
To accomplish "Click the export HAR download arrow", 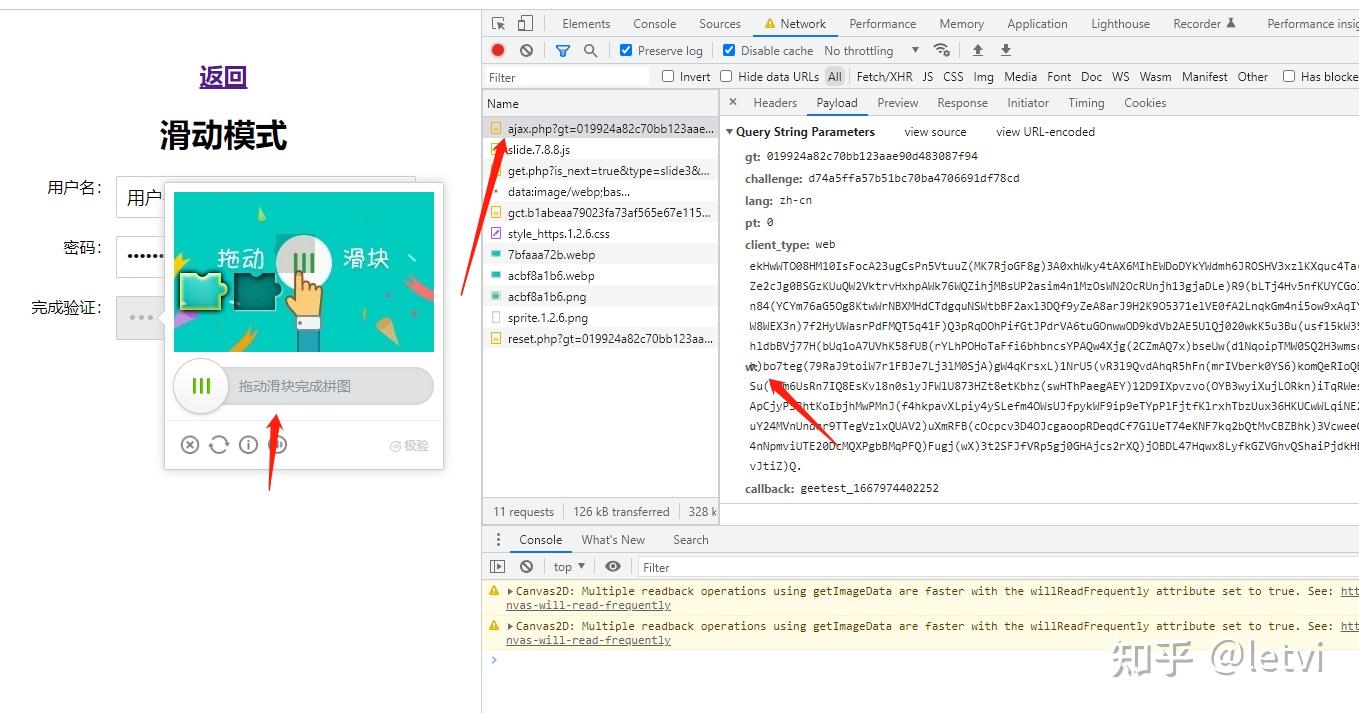I will click(x=1006, y=50).
